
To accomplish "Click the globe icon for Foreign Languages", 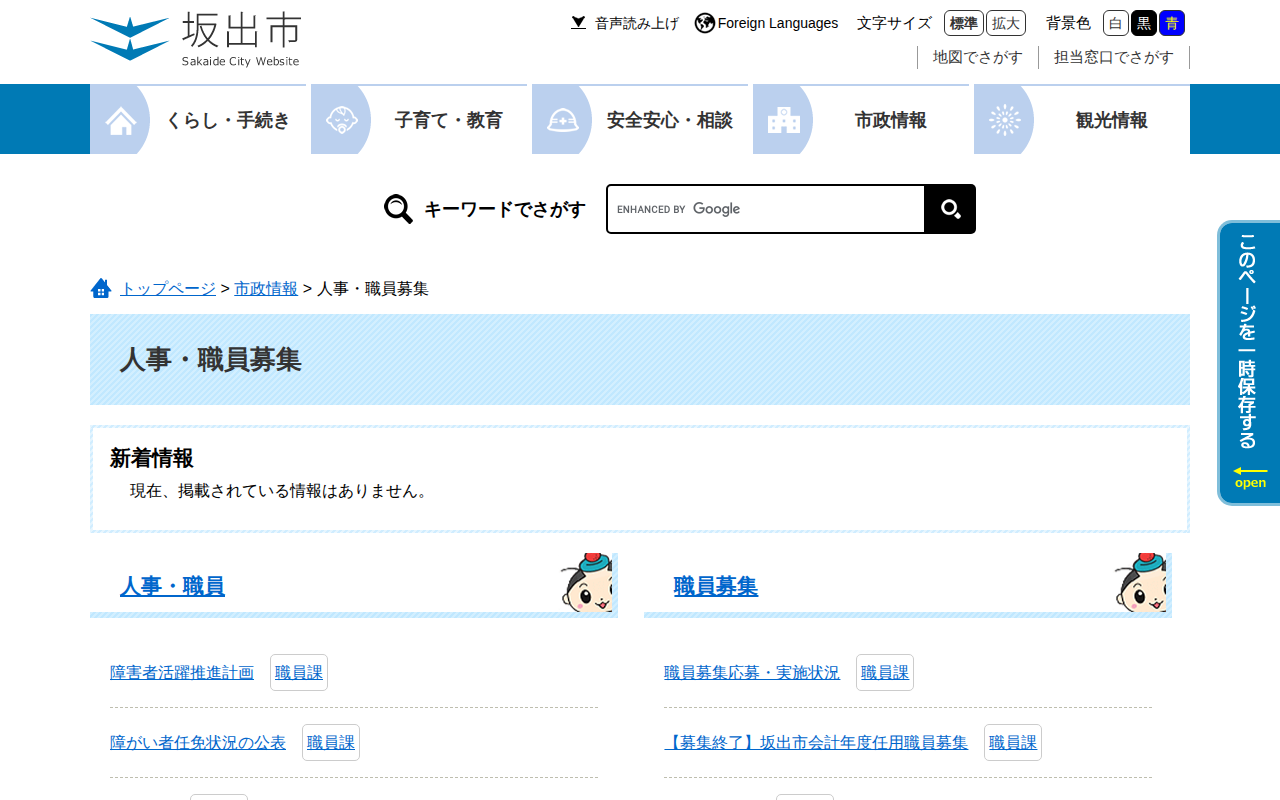I will (x=705, y=23).
